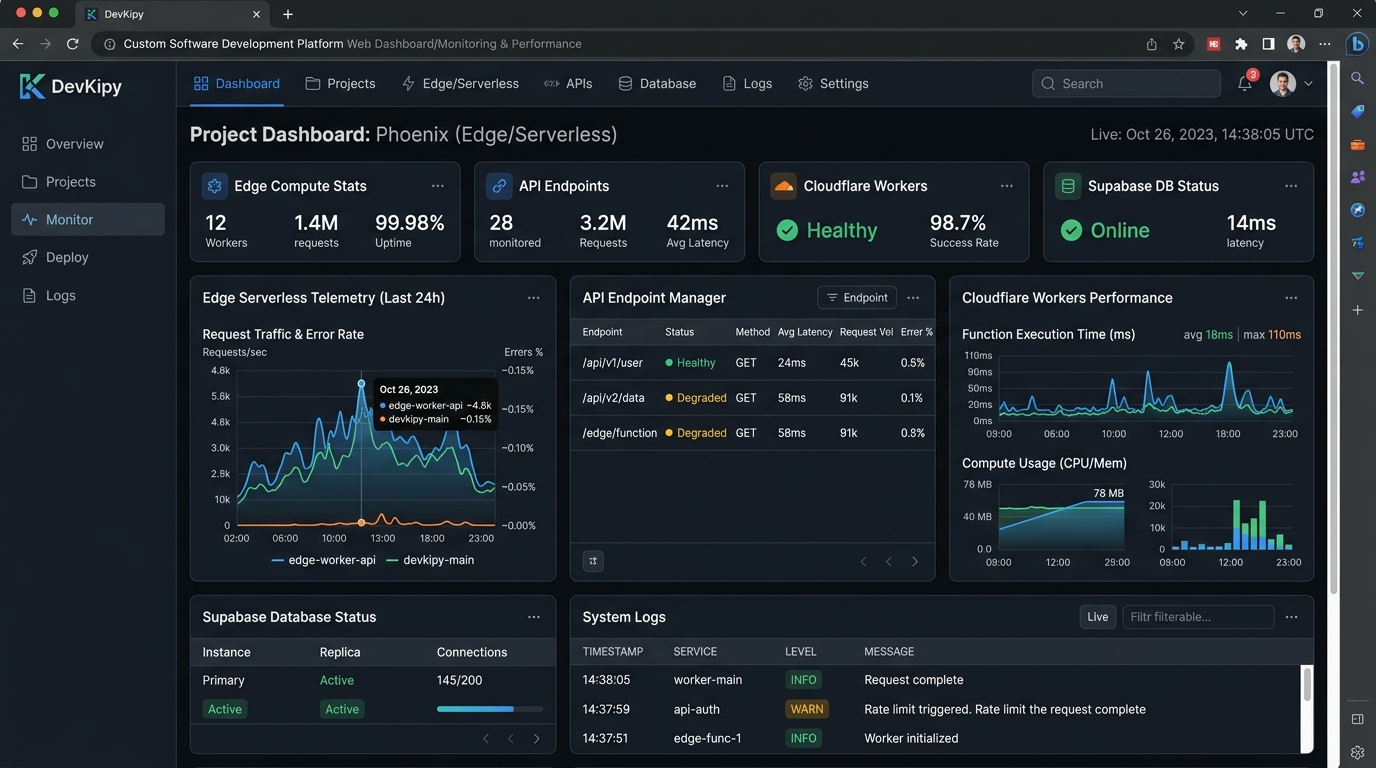Click the /api/v1/user endpoint
The width and height of the screenshot is (1376, 768).
(612, 363)
